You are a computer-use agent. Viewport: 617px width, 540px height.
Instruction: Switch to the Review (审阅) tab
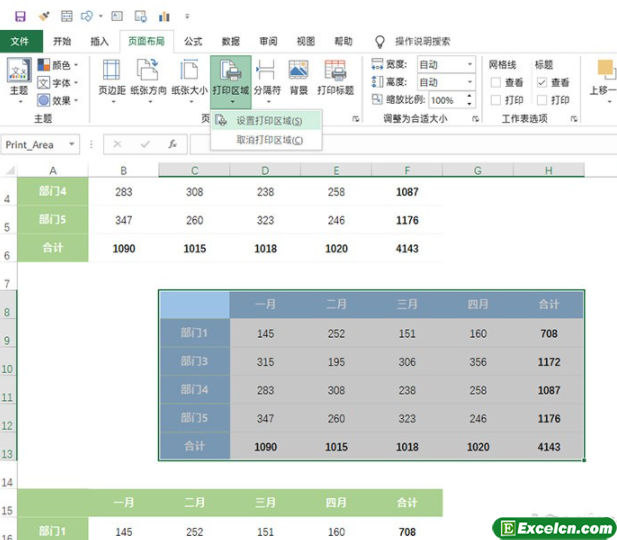[268, 41]
